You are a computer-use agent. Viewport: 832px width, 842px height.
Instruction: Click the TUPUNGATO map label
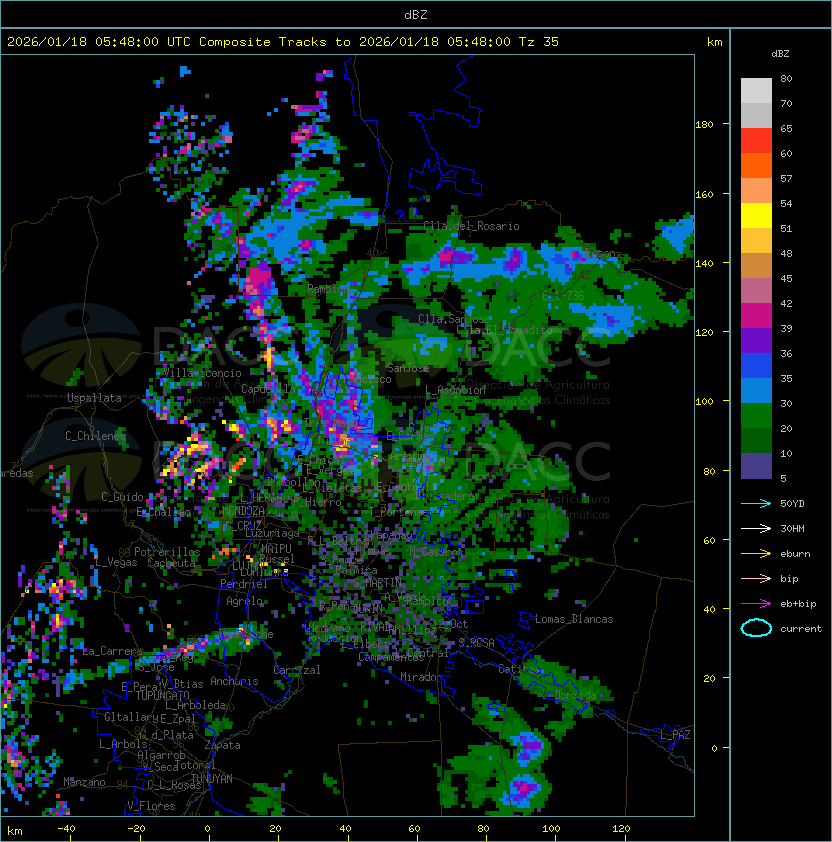[x=162, y=695]
